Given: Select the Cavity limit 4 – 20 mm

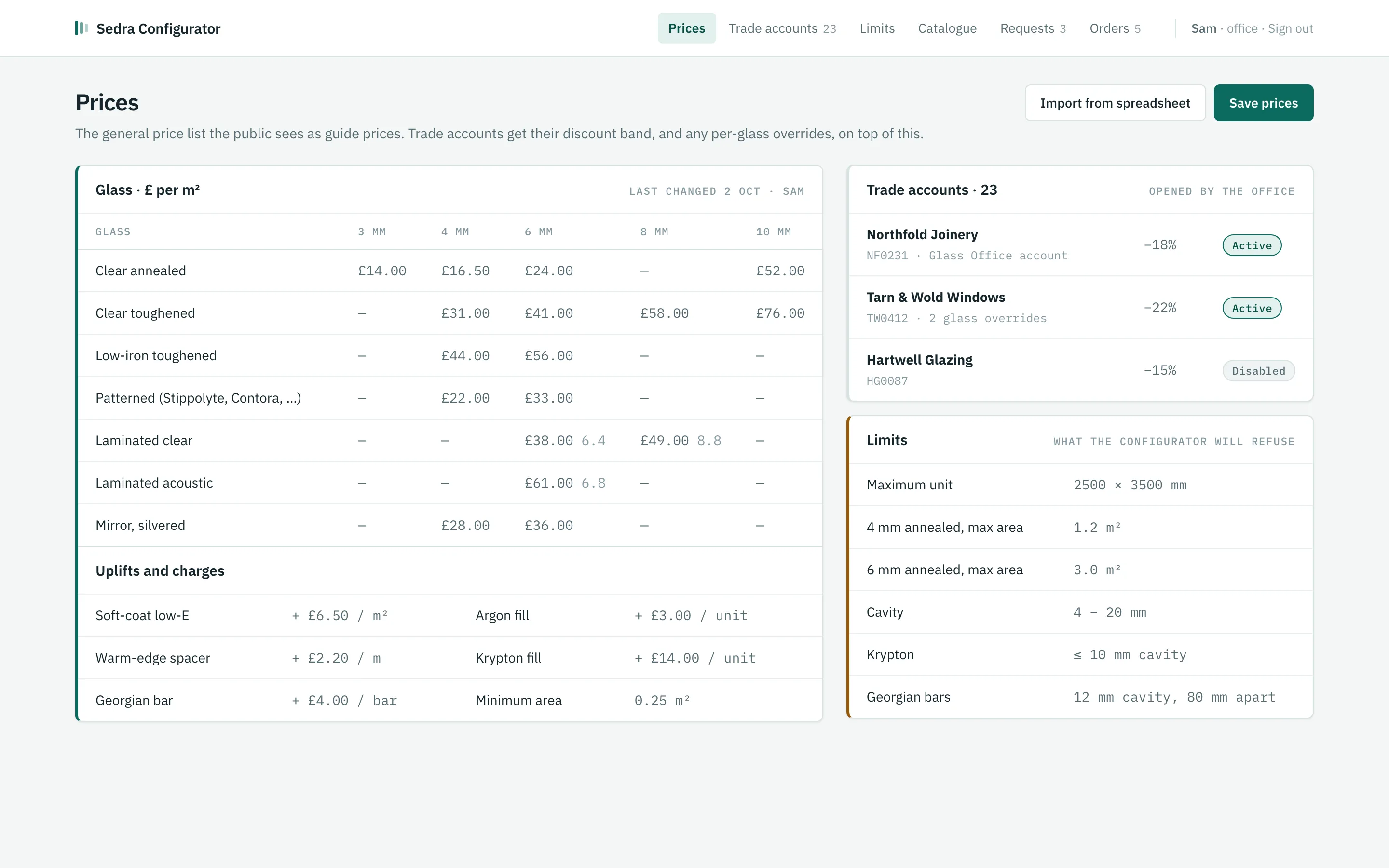Looking at the screenshot, I should [x=1110, y=612].
